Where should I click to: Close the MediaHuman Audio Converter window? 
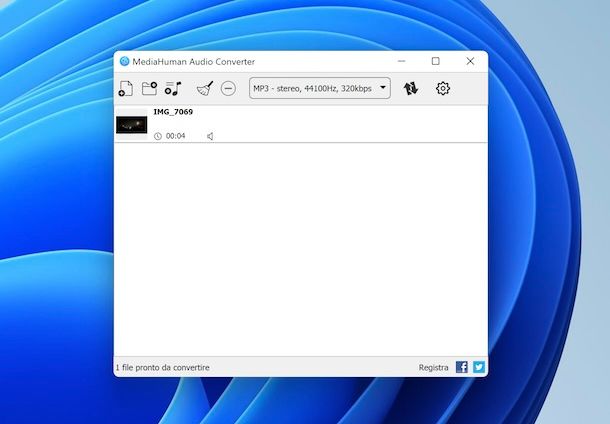470,61
